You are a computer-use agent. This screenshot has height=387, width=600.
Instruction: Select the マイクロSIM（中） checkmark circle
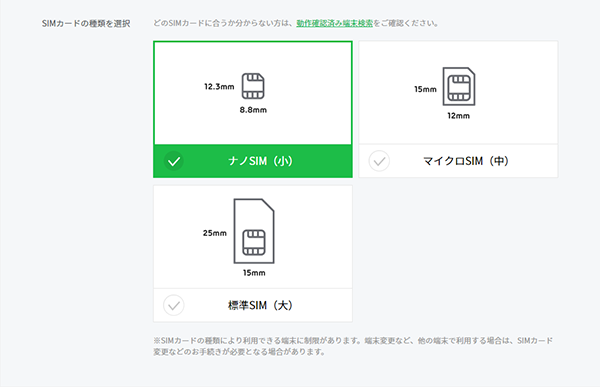tap(379, 161)
